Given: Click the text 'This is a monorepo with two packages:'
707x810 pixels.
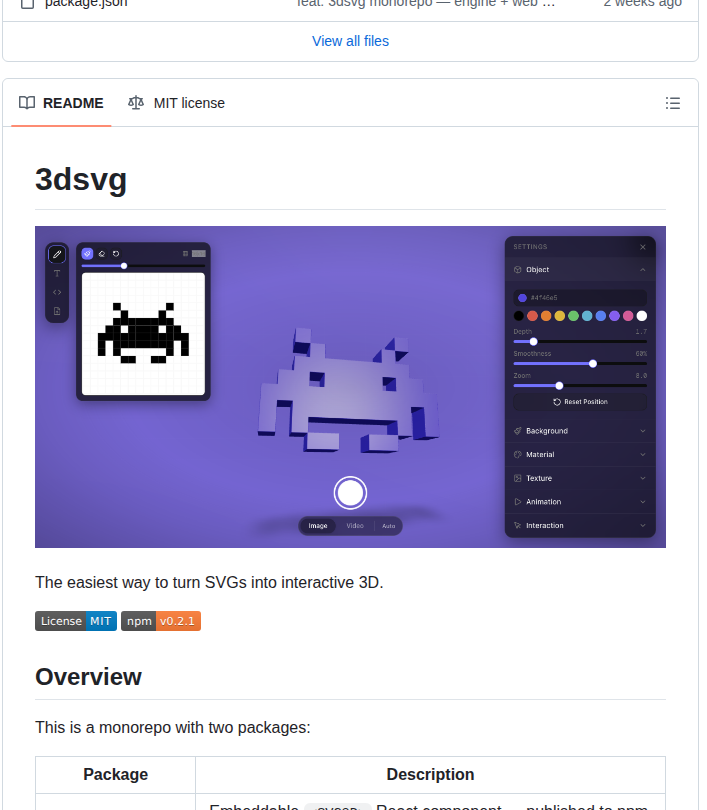Looking at the screenshot, I should (172, 727).
